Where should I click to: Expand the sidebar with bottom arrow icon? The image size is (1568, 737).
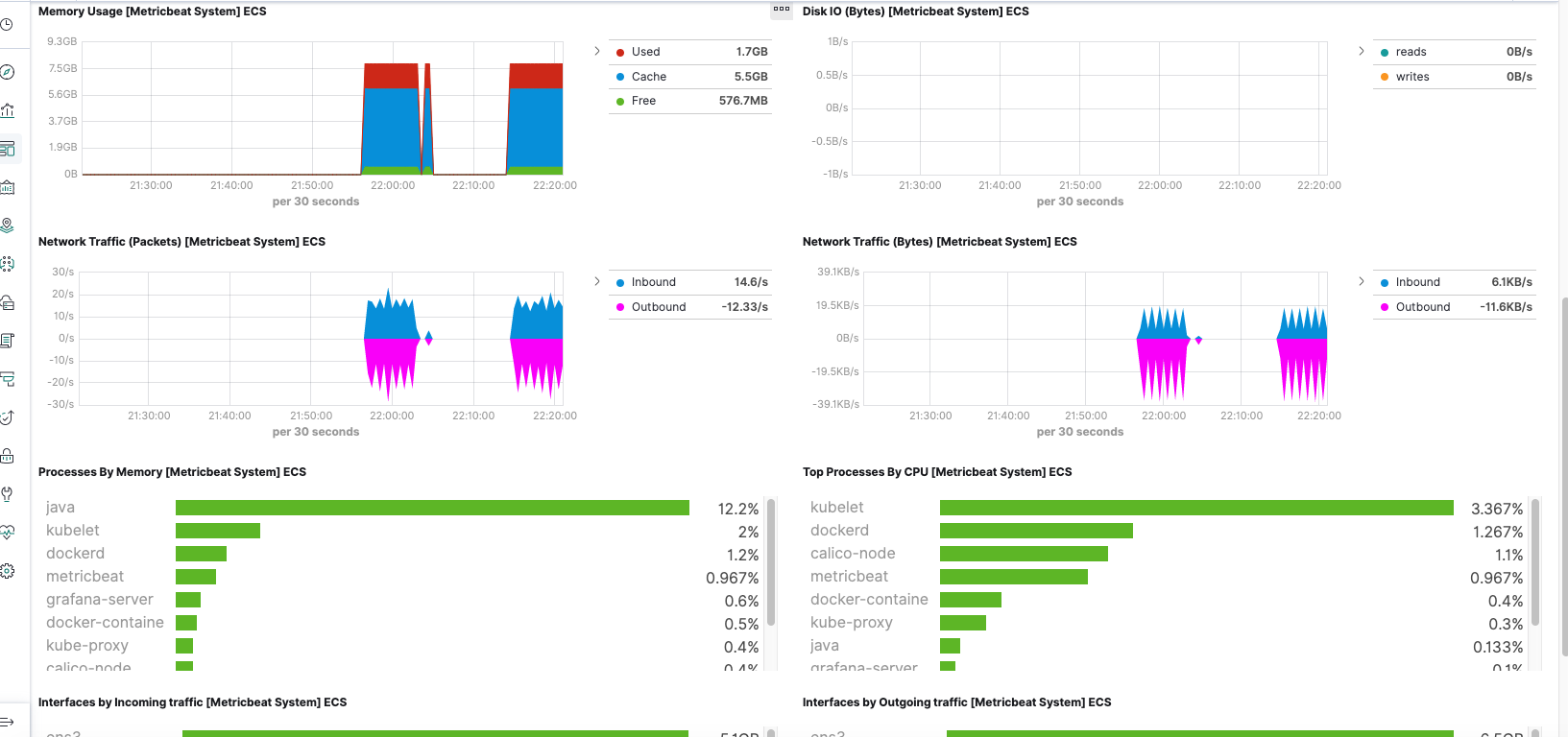(7, 722)
